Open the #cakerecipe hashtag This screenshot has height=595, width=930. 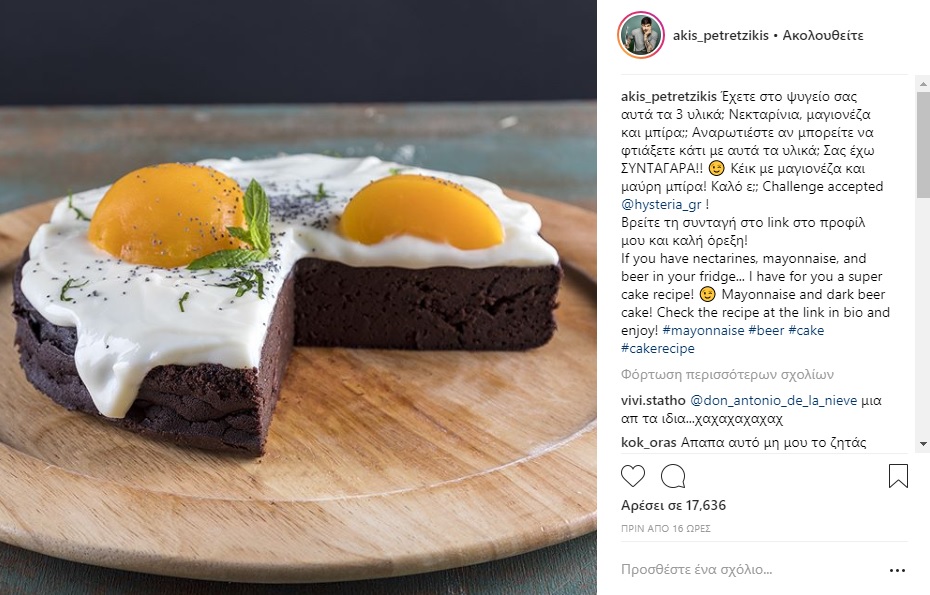(658, 348)
